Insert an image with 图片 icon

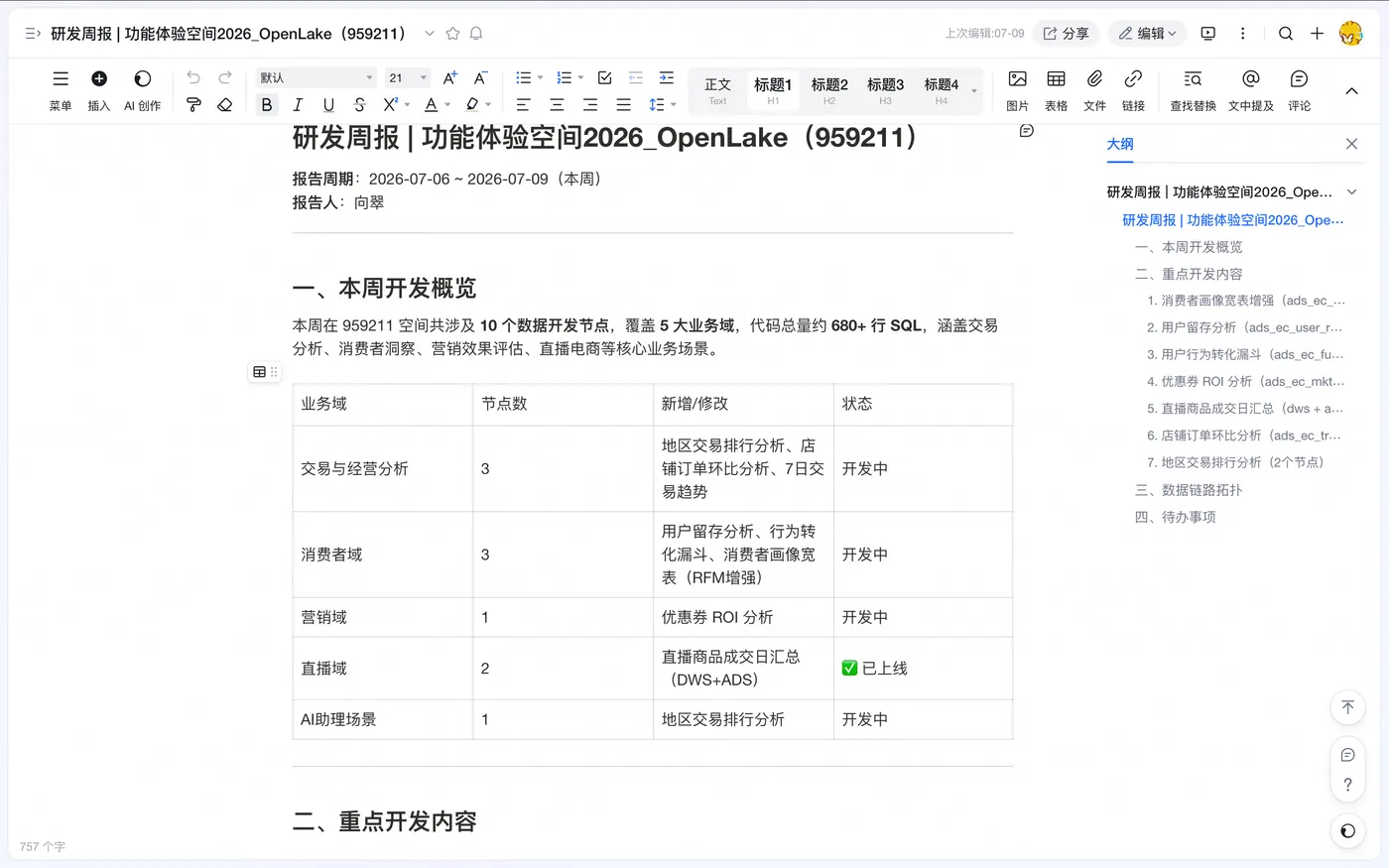(x=1017, y=90)
